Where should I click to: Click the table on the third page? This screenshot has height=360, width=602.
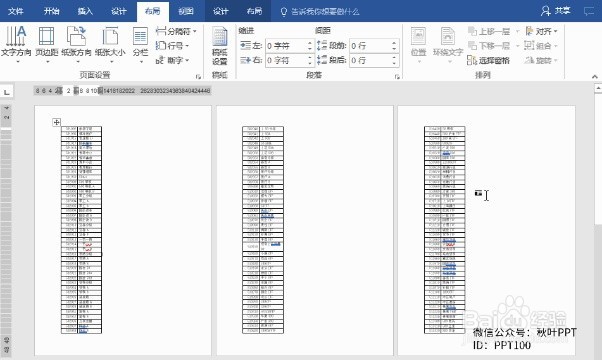pos(445,230)
